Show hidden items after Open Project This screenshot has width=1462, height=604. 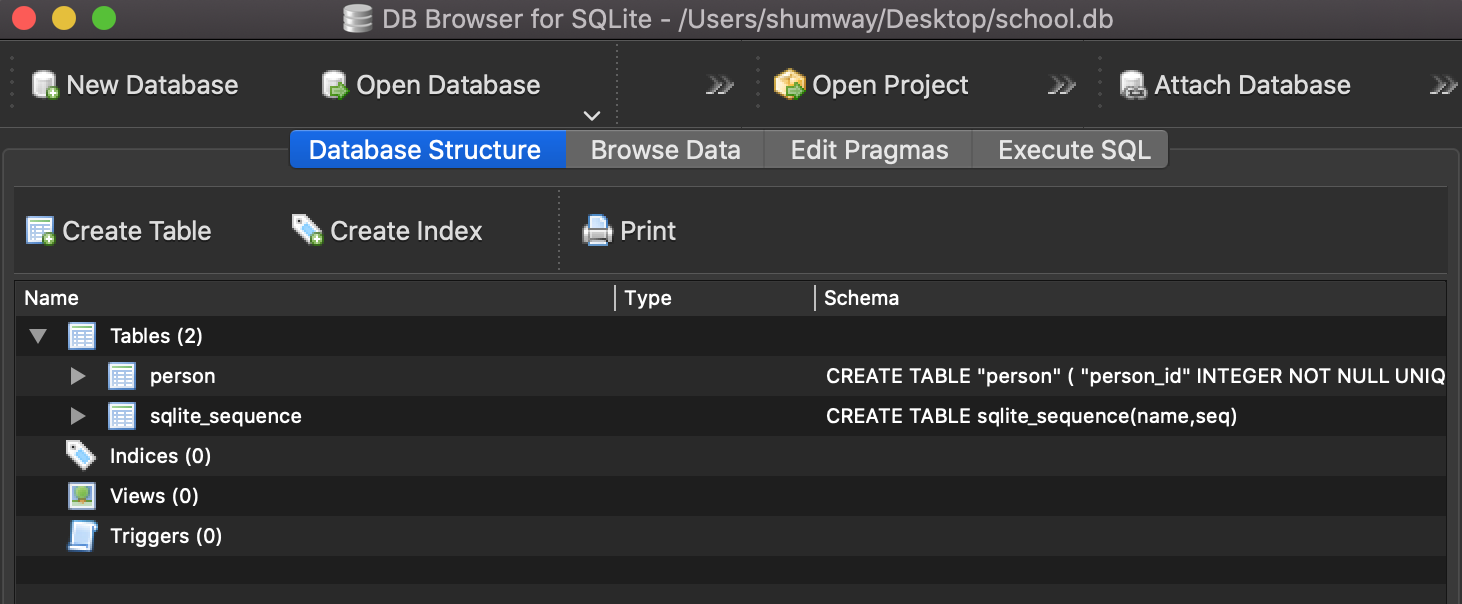point(1062,85)
